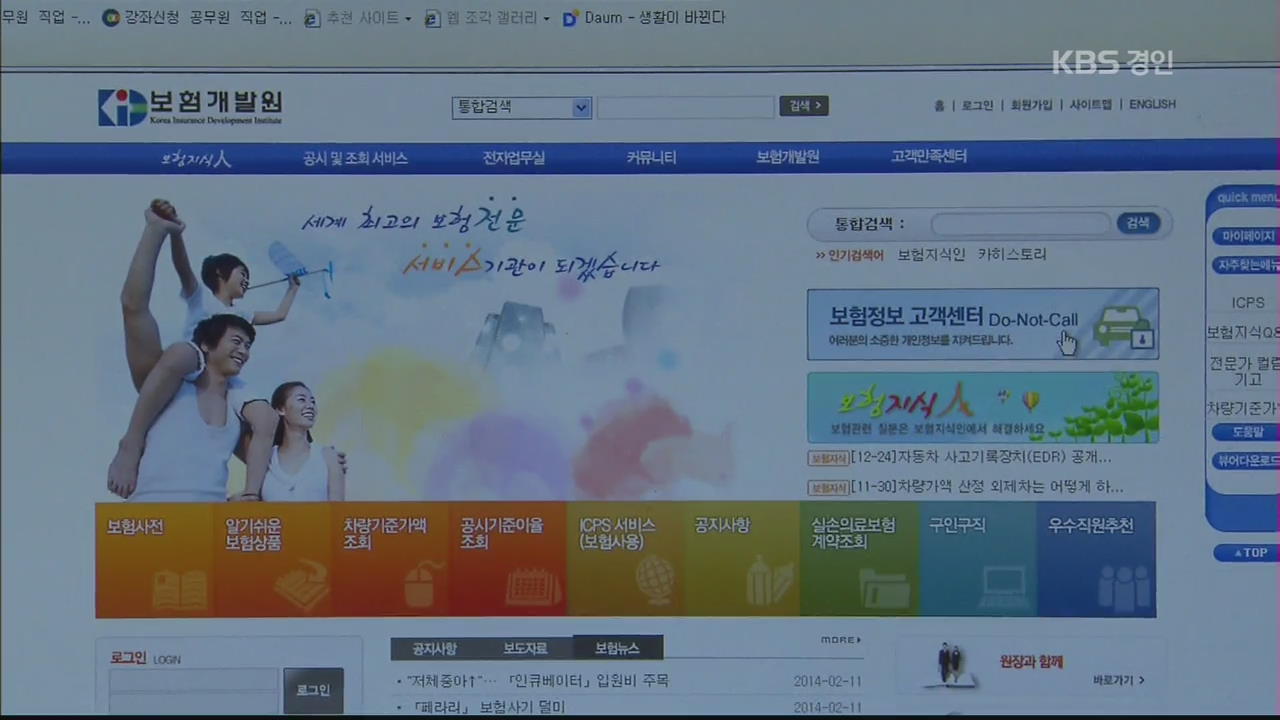Image resolution: width=1280 pixels, height=720 pixels.
Task: Open the 보험지식人 green banner
Action: (983, 408)
